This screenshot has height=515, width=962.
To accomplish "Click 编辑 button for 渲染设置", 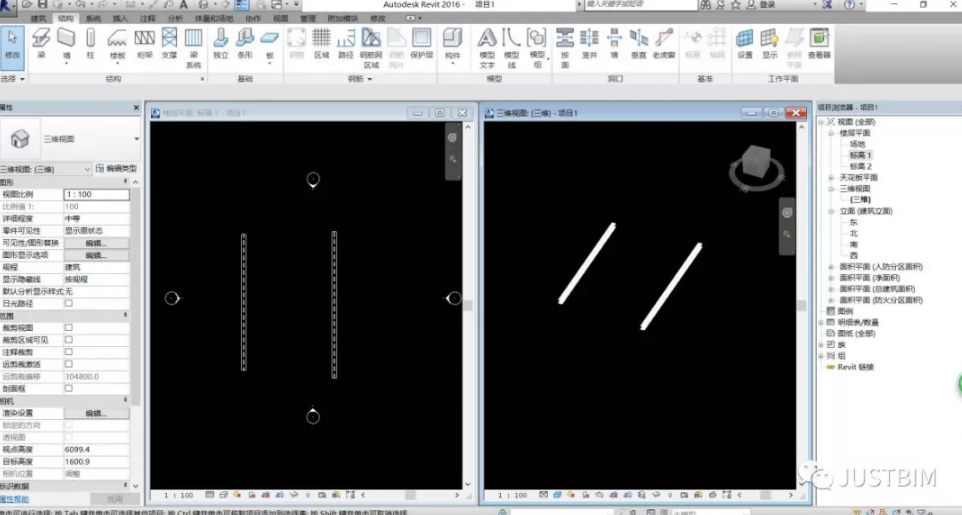I will pos(96,413).
